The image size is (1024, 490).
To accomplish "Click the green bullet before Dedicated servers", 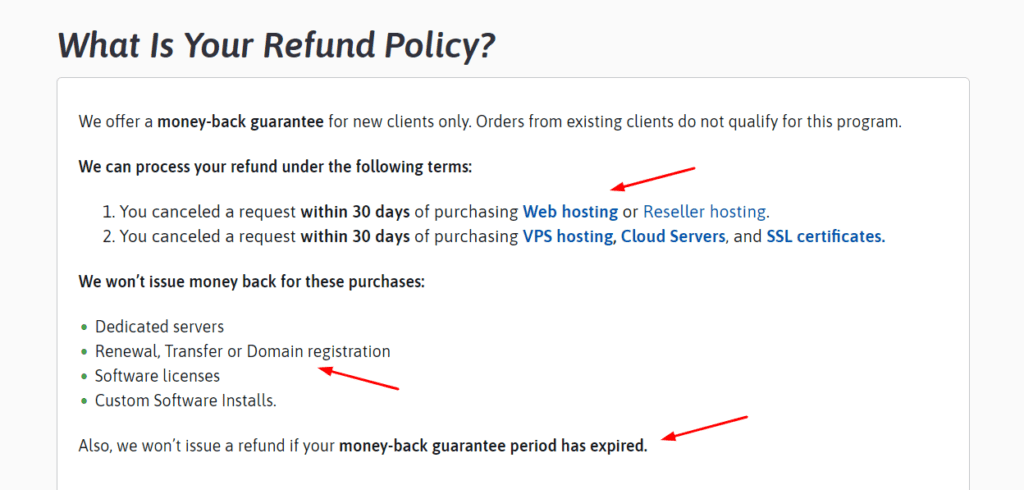I will [x=84, y=327].
